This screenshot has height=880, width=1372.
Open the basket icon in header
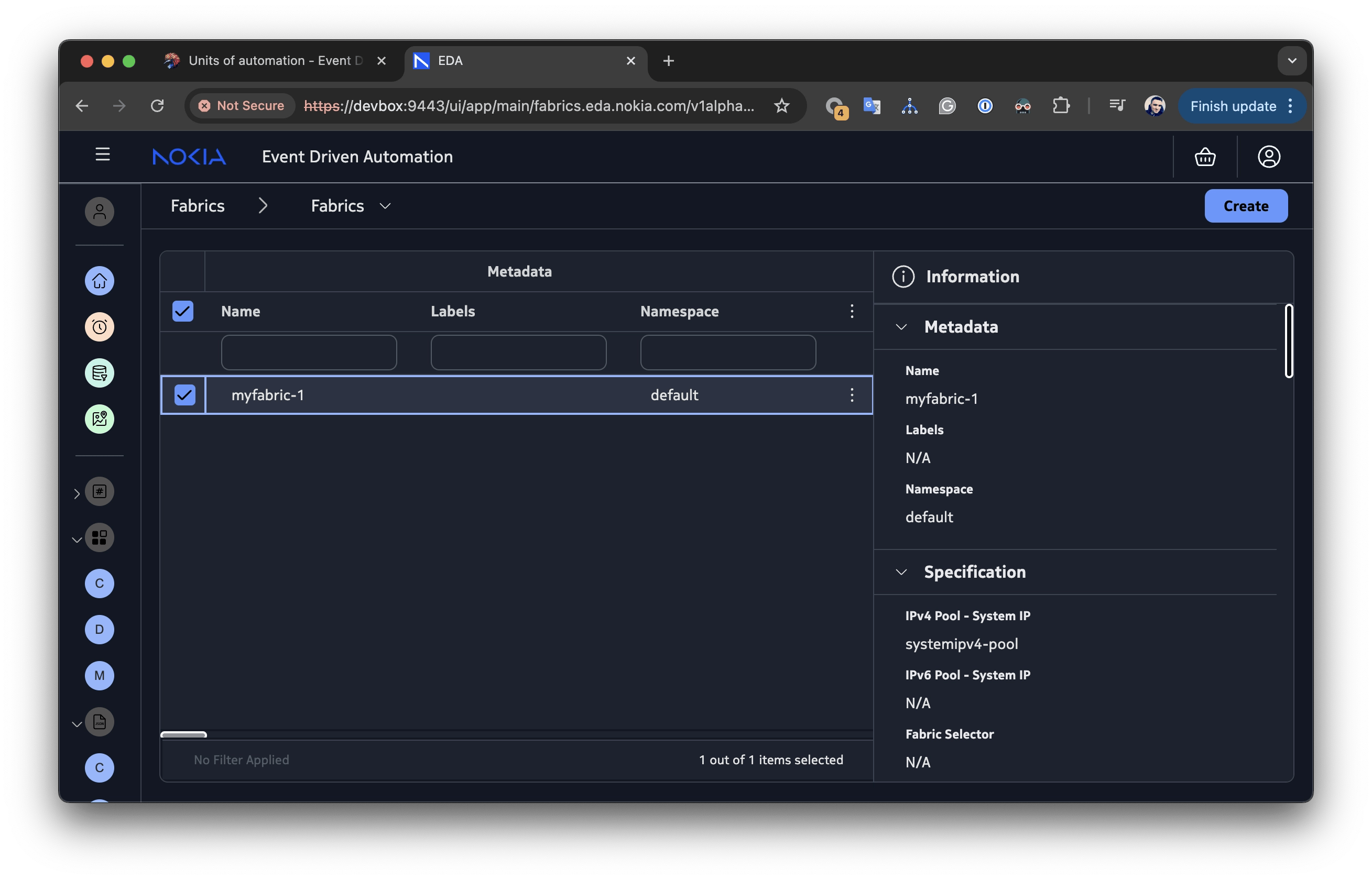[x=1205, y=157]
